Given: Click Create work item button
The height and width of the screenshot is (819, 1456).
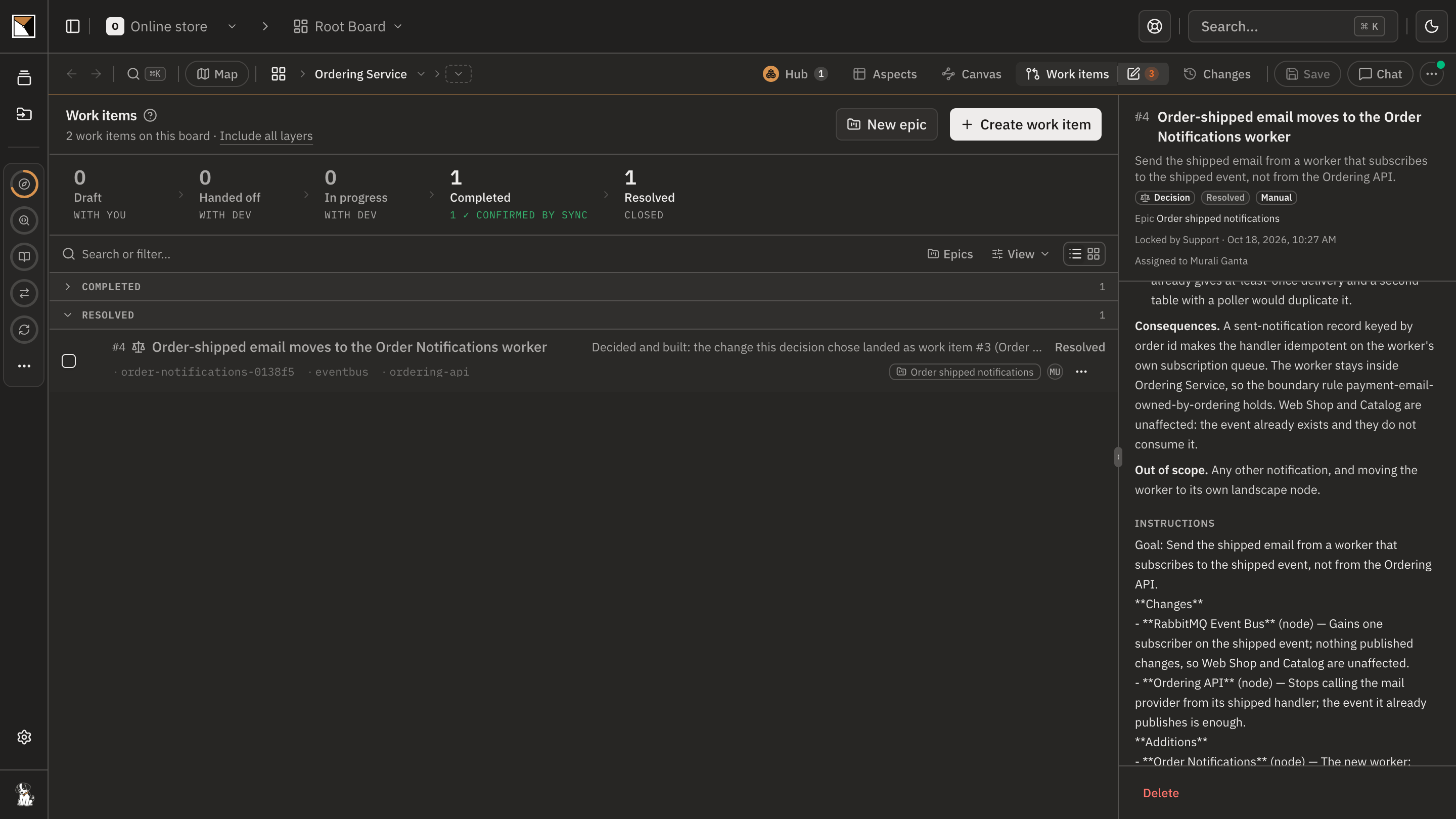Looking at the screenshot, I should 1025,124.
